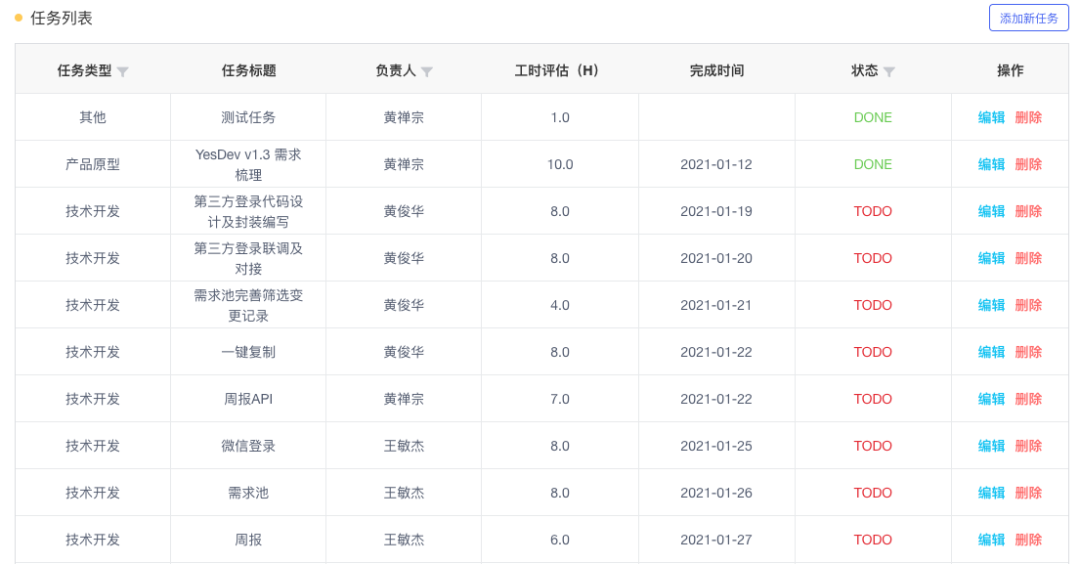Edit the YesDev v1.3 需求梳理 task
The width and height of the screenshot is (1080, 564).
[991, 165]
